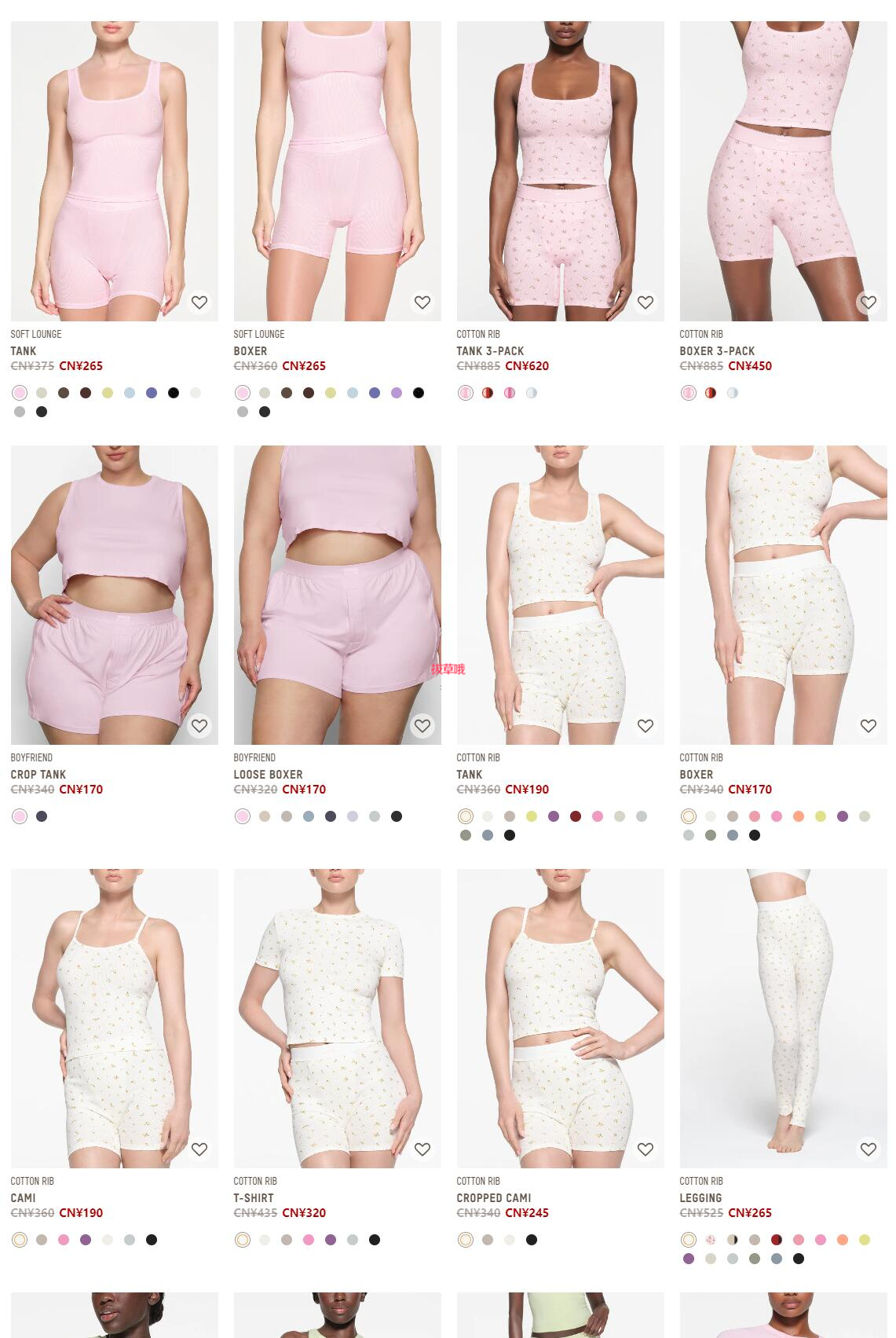Choose dark navy swatch for Boyfriend Crop Tank
Screen dimensions: 896x1338
pos(42,816)
